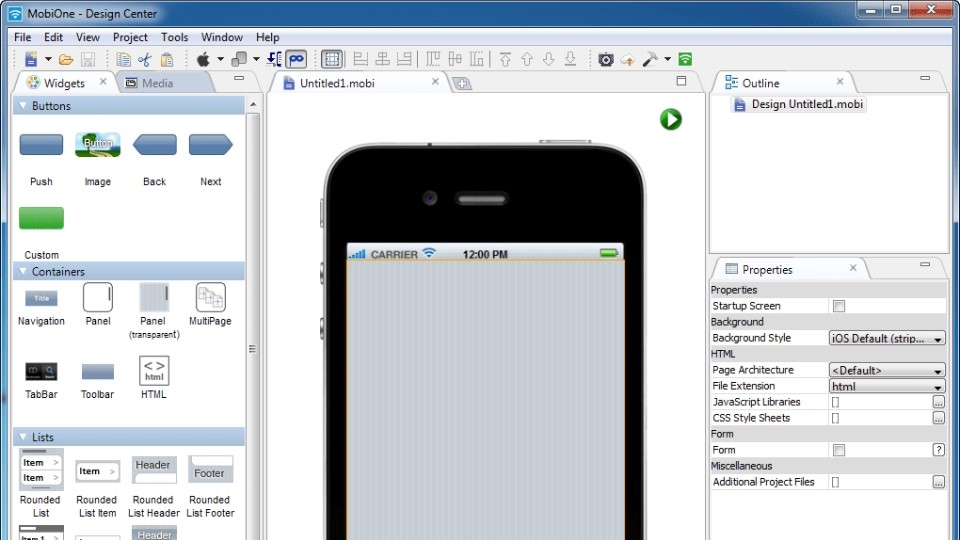Open the File Extension dropdown

pyautogui.click(x=887, y=386)
